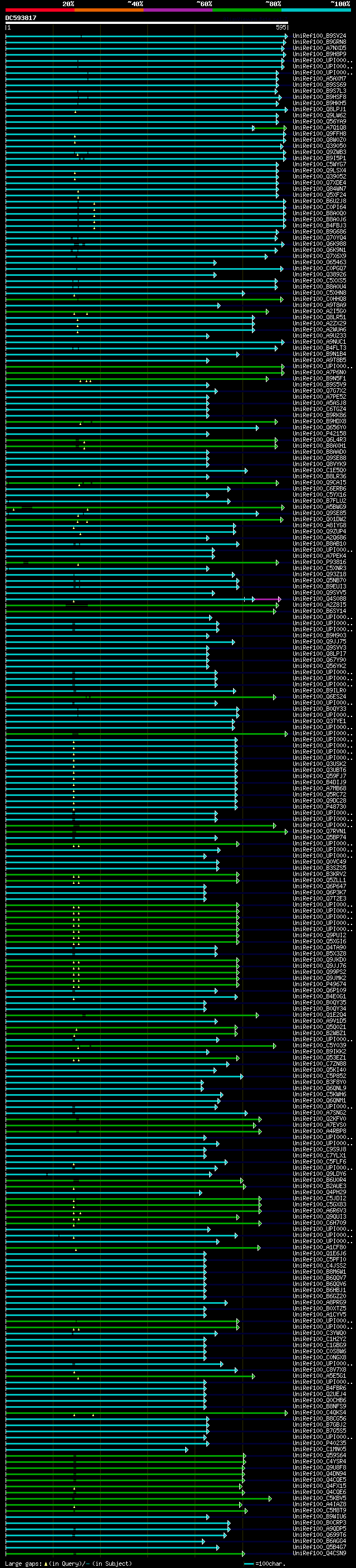Viewport: 356px width, 1568px height.
Task: Open hit UniRef100_B9GRN8
Action: (319, 43)
